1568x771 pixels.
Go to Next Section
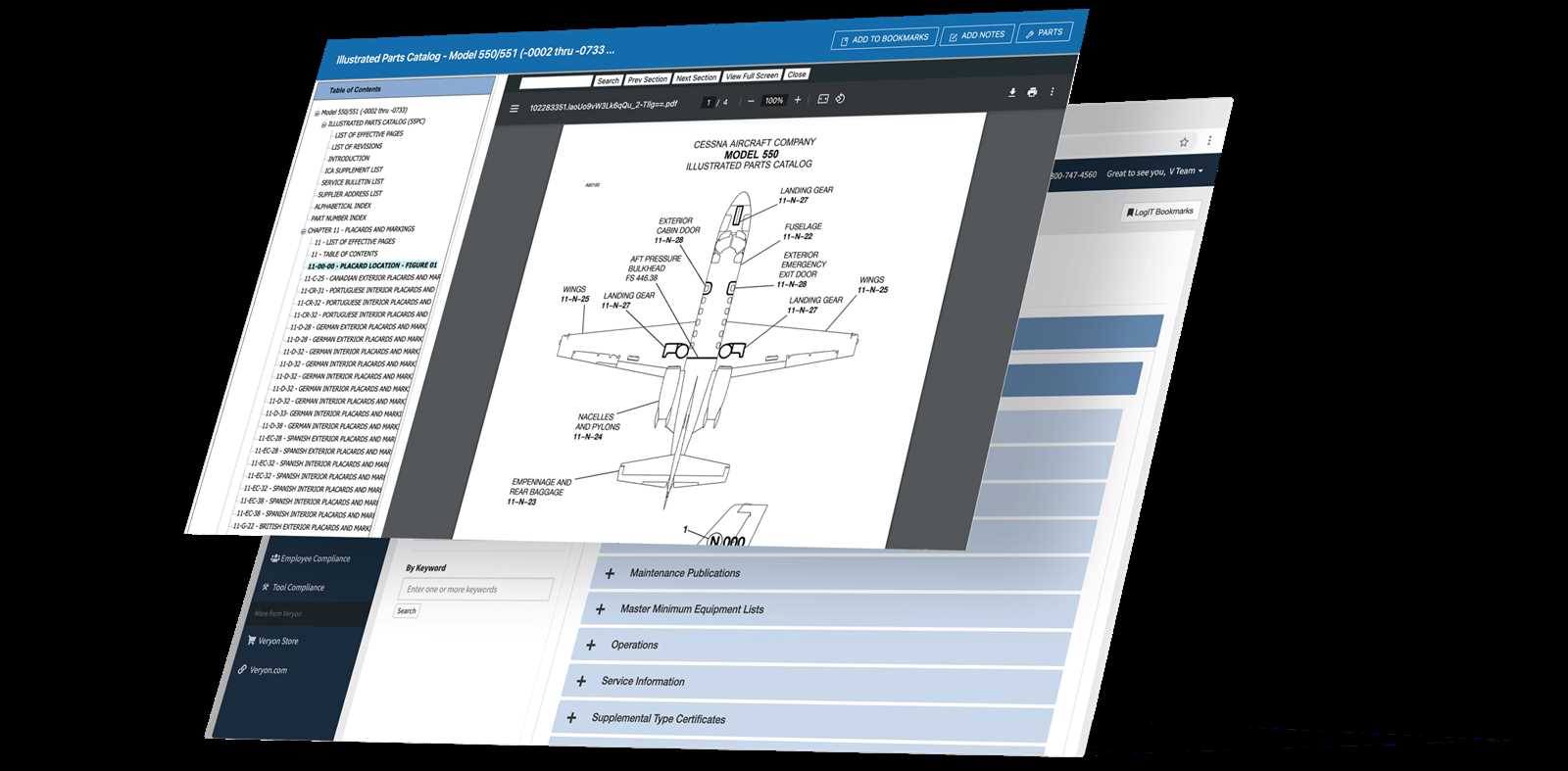coord(696,77)
